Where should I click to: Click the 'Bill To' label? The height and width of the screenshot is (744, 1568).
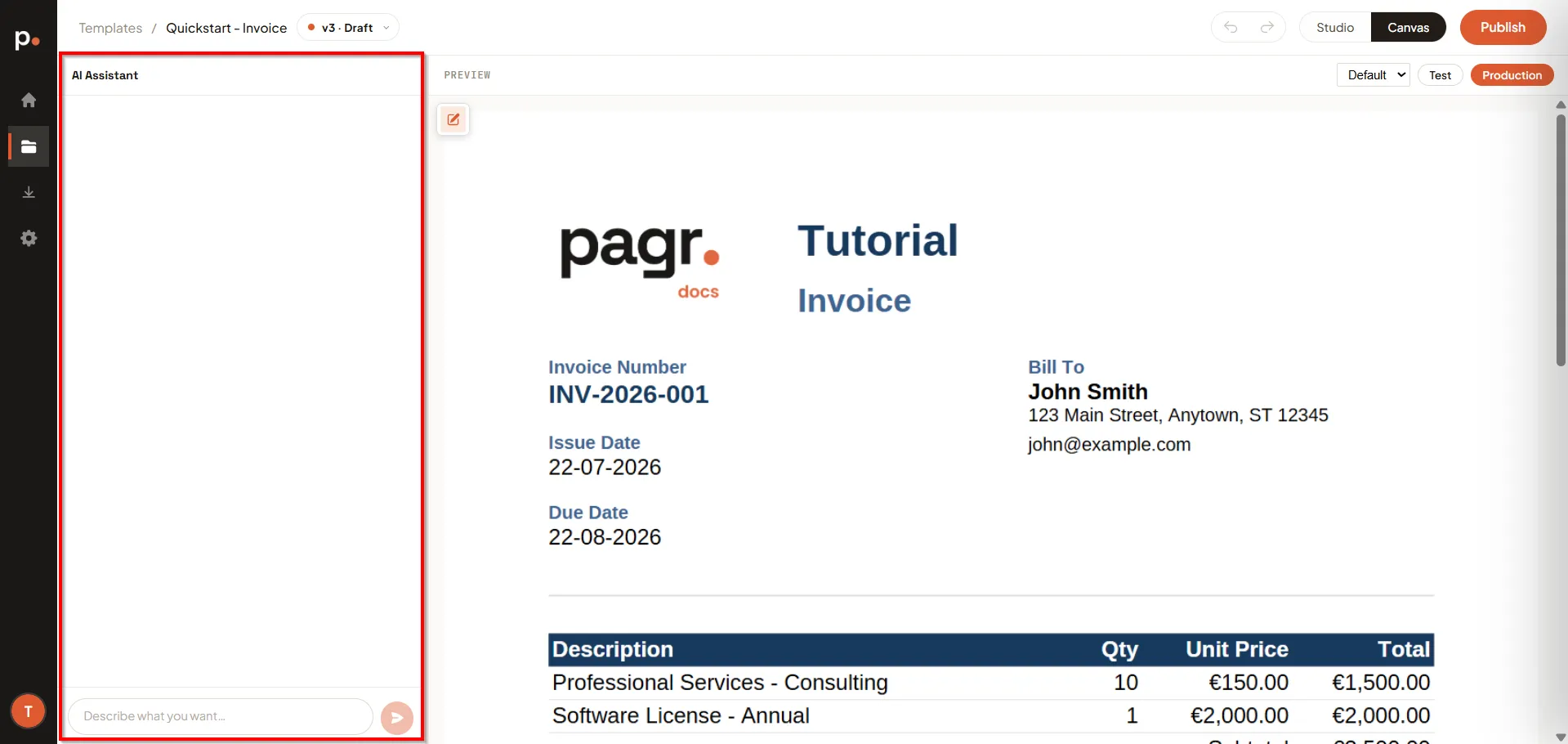click(1056, 367)
